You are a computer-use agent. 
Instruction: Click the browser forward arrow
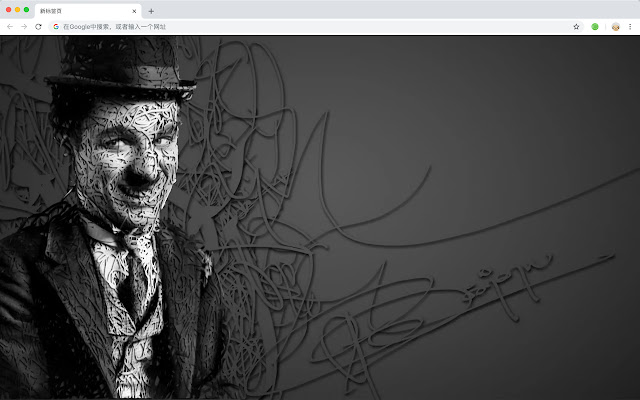coord(24,27)
